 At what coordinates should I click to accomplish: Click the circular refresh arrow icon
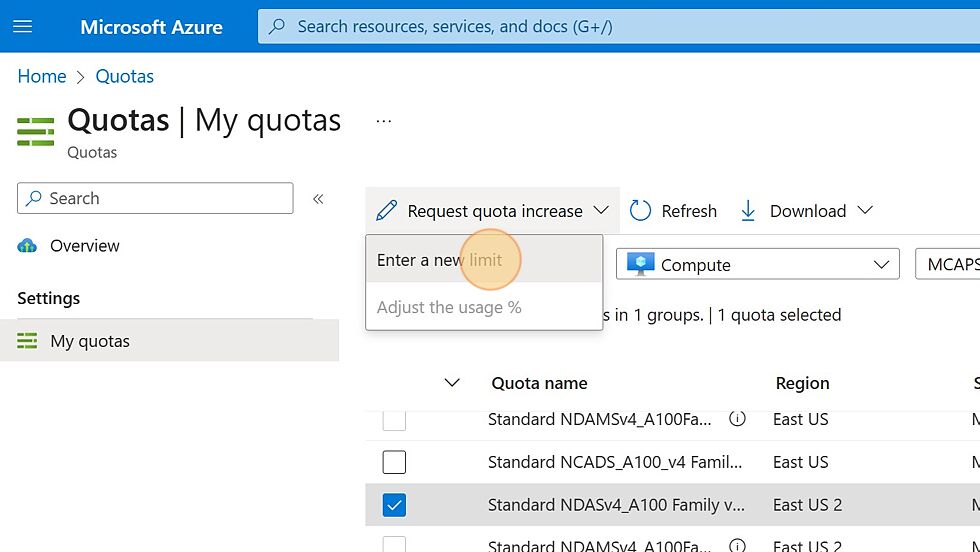[640, 211]
